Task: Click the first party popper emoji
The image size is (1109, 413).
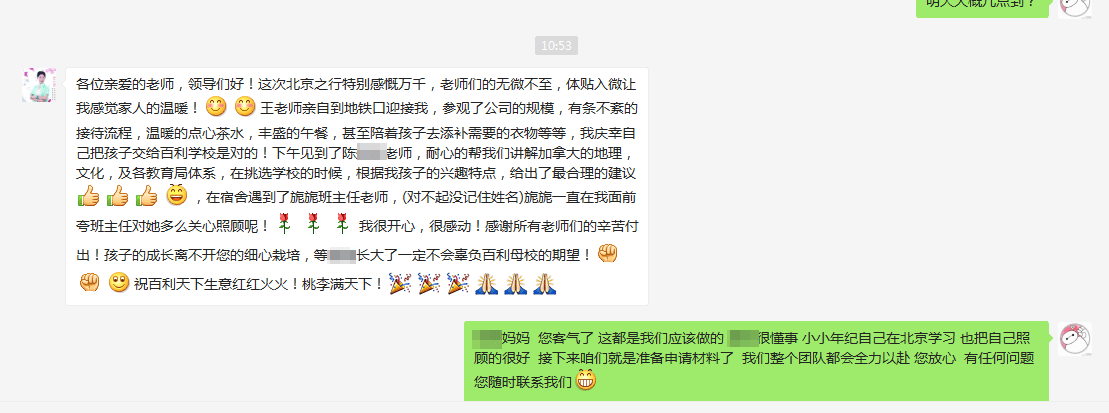Action: pos(400,284)
